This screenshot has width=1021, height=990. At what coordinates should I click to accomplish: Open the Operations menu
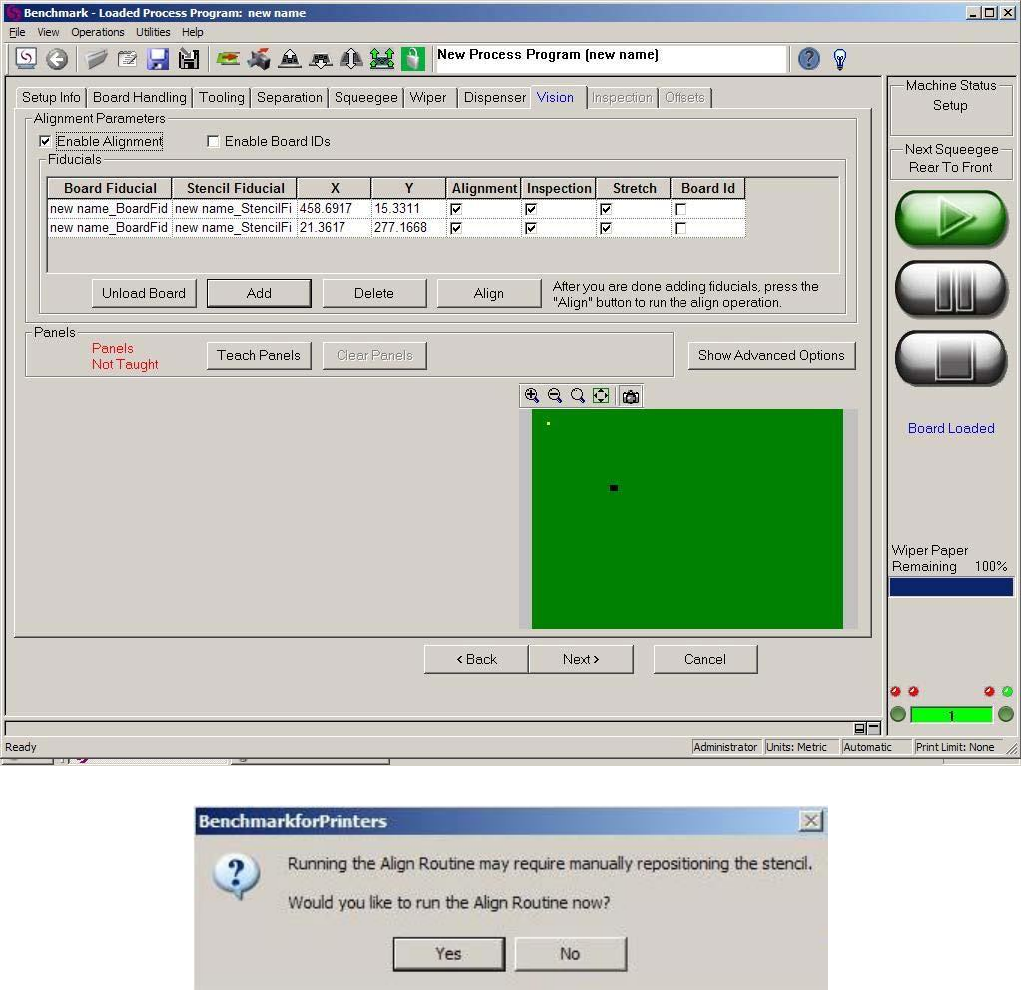[x=98, y=32]
